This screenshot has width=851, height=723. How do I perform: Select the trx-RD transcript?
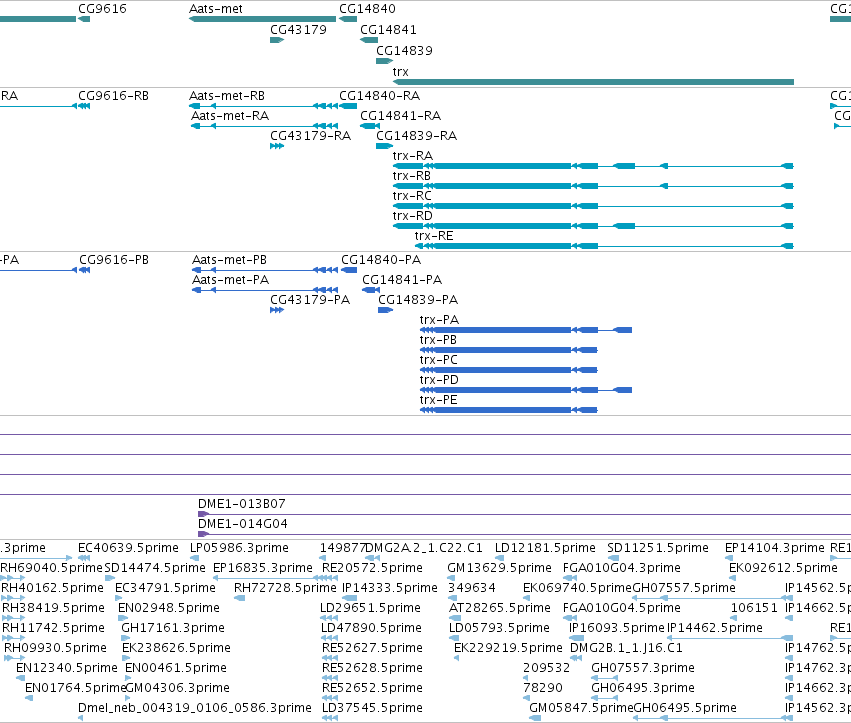pyautogui.click(x=593, y=226)
